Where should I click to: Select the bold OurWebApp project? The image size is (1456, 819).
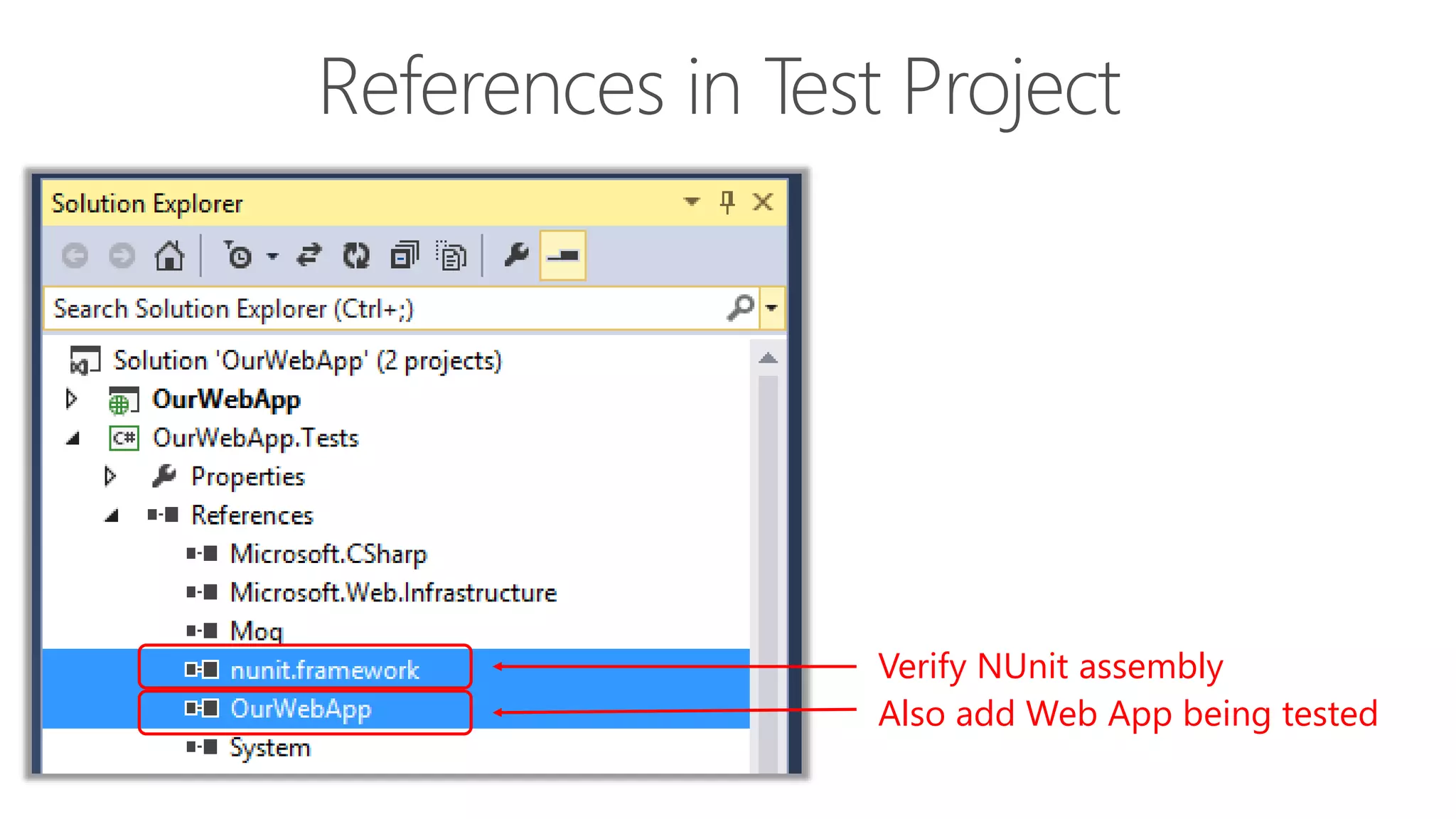tap(226, 400)
